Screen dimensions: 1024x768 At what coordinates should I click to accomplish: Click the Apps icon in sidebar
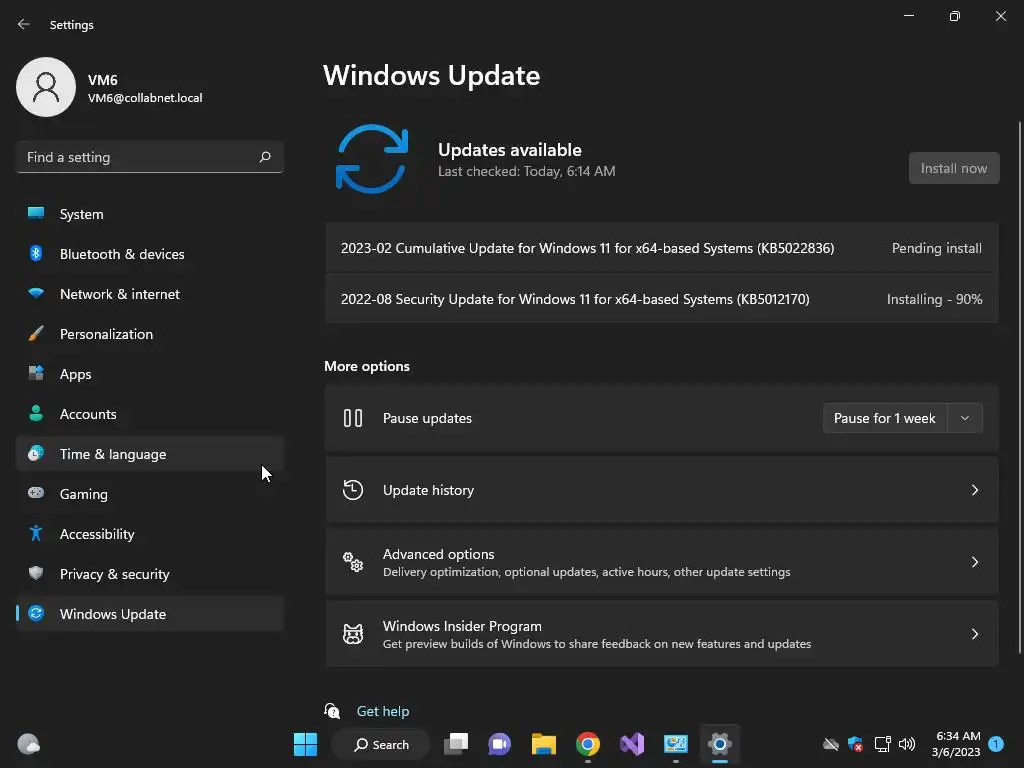click(36, 374)
